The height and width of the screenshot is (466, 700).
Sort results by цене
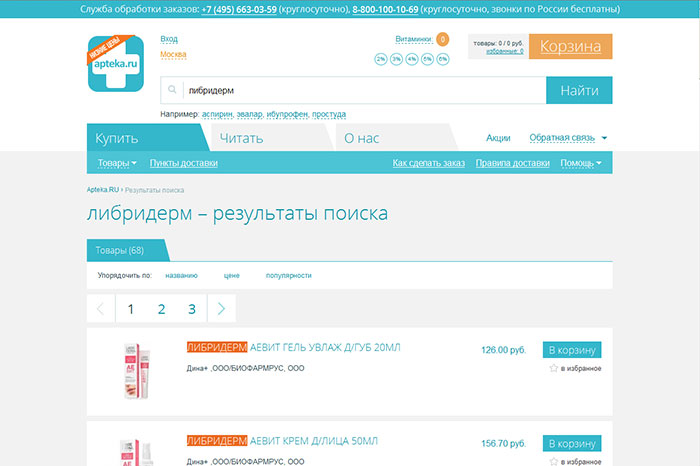pos(232,275)
